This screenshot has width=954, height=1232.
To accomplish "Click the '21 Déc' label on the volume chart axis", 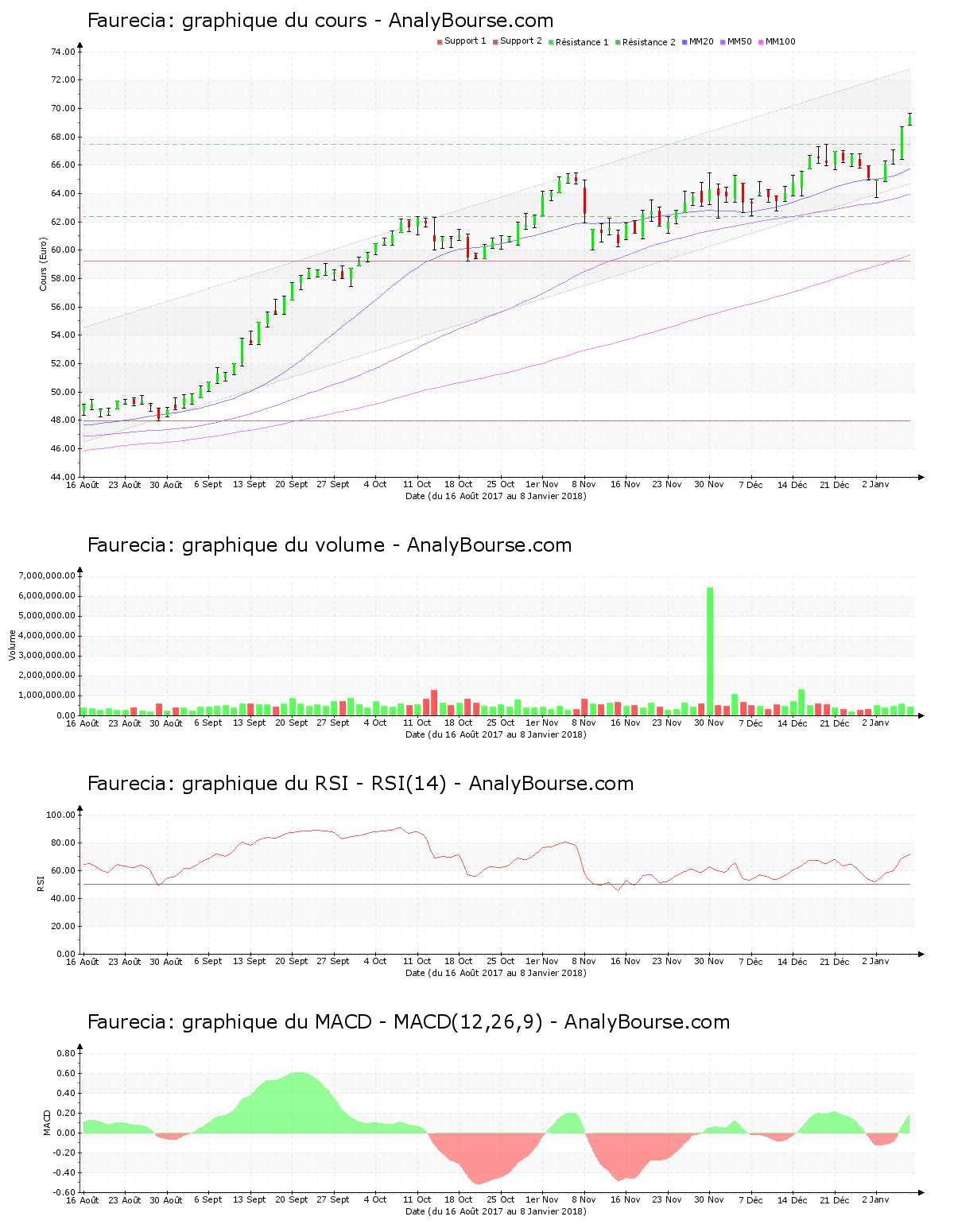I will click(x=835, y=723).
